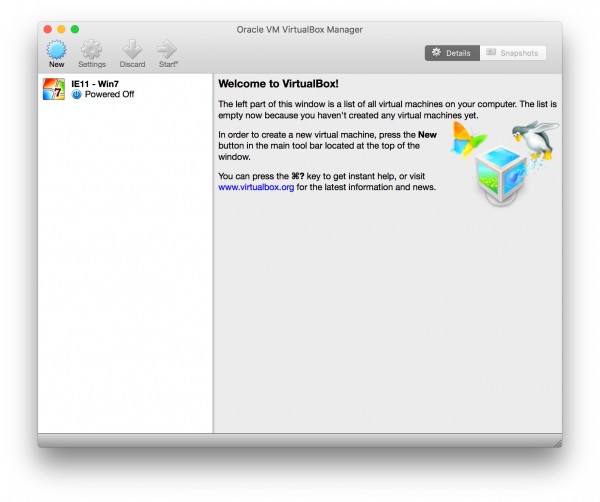Close the VirtualBox Manager window
600x502 pixels.
[x=47, y=29]
